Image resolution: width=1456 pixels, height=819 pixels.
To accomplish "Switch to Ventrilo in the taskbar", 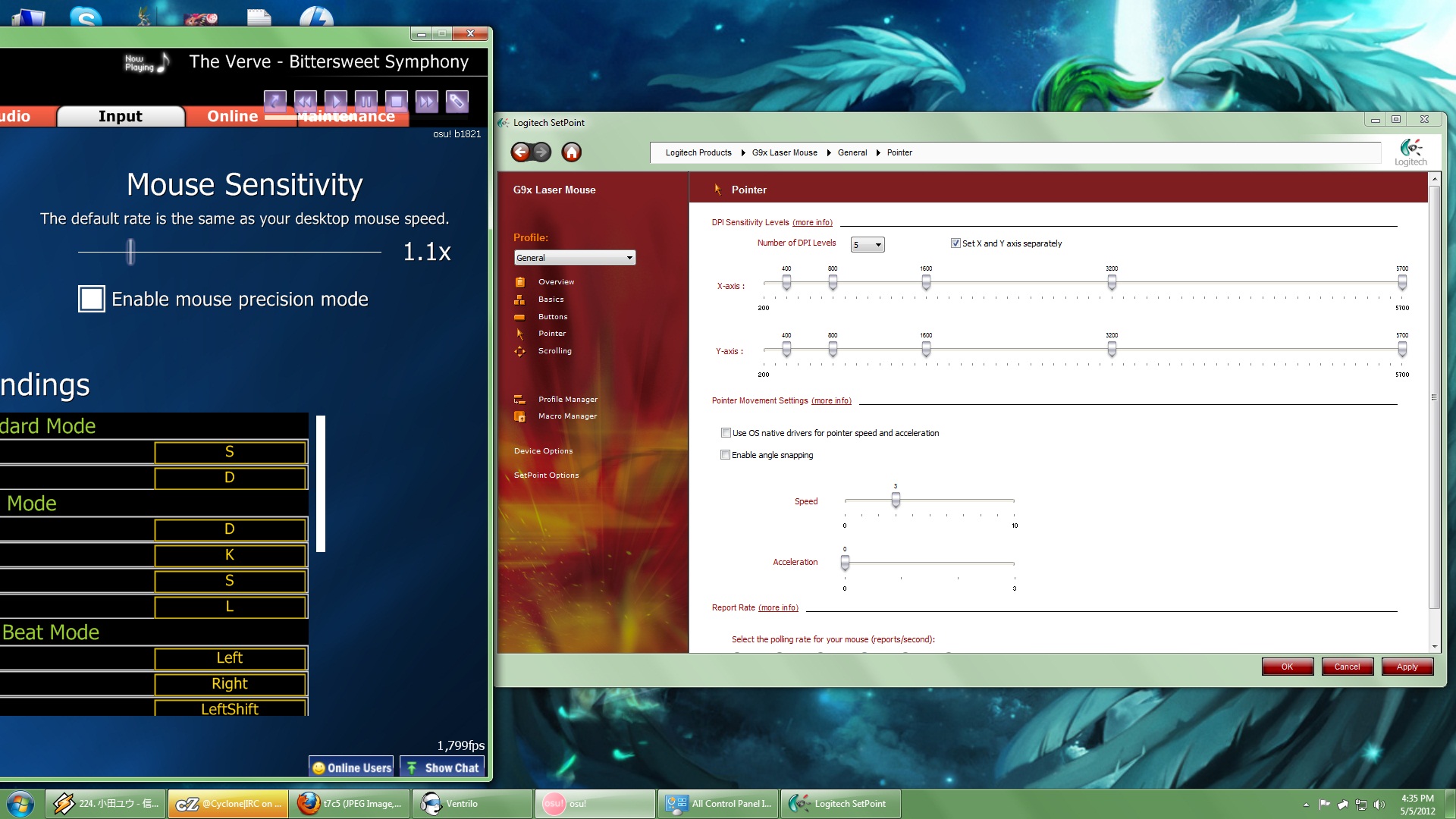I will point(472,804).
